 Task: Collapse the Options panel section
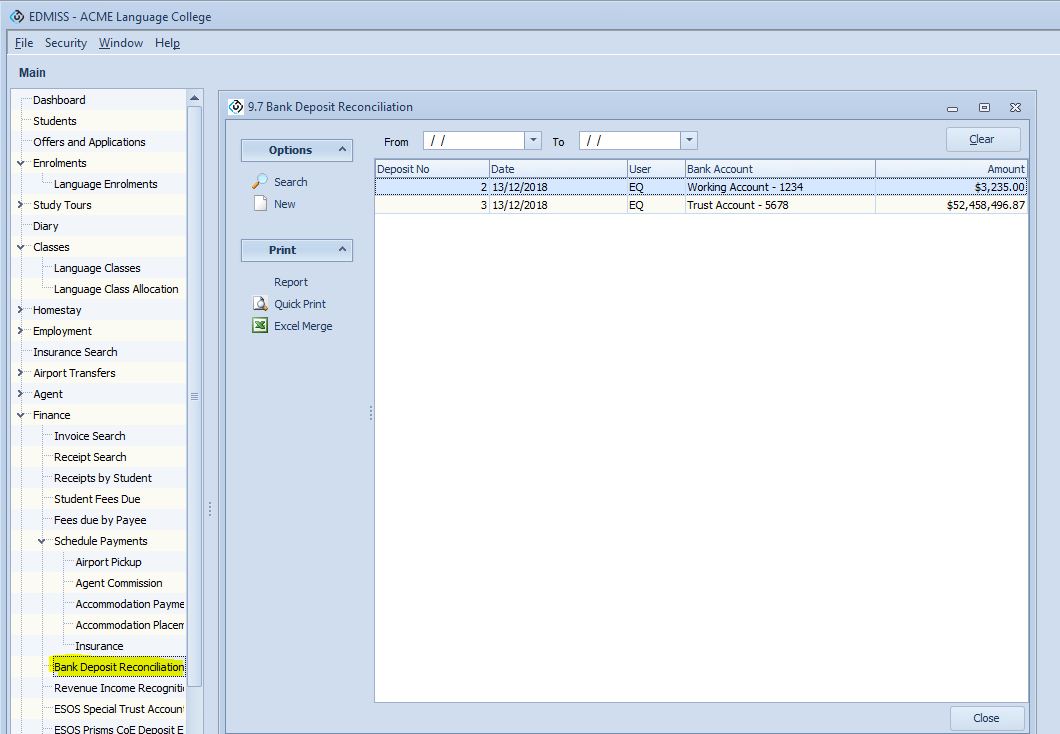click(x=342, y=150)
